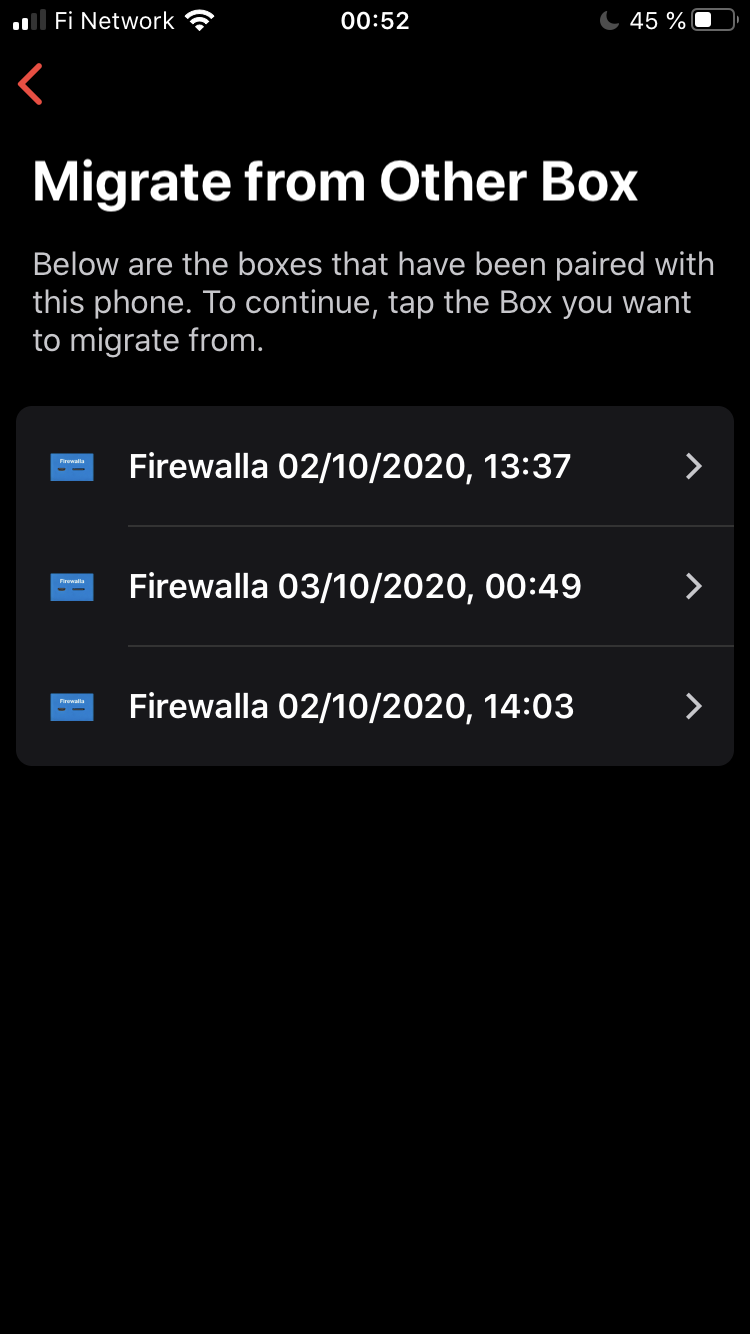Screen dimensions: 750x1334
Task: Tap the red back arrow
Action: tap(31, 84)
